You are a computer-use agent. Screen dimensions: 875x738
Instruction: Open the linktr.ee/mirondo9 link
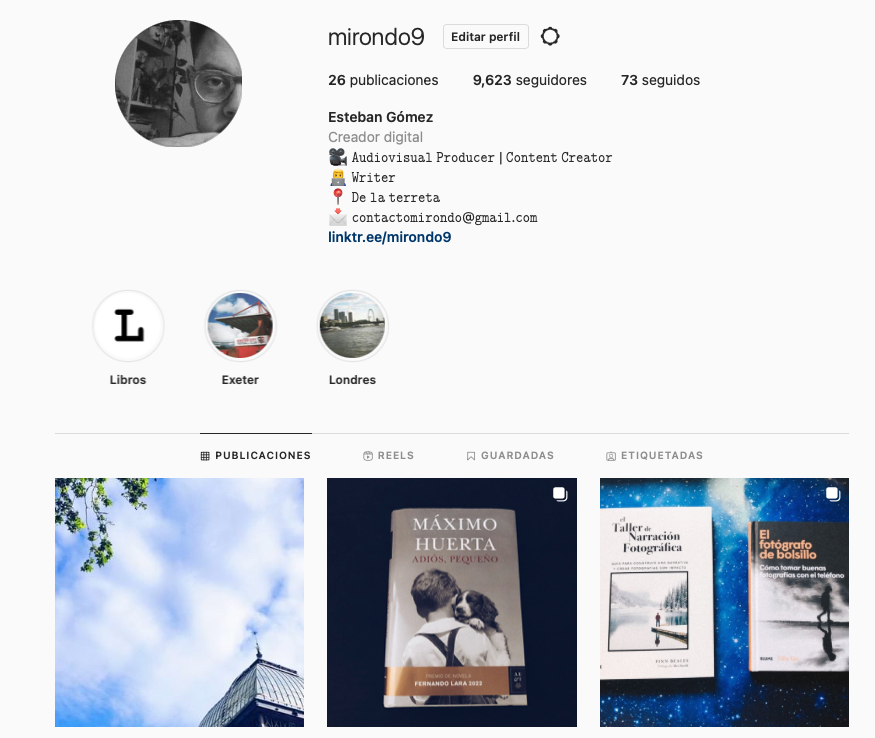390,237
